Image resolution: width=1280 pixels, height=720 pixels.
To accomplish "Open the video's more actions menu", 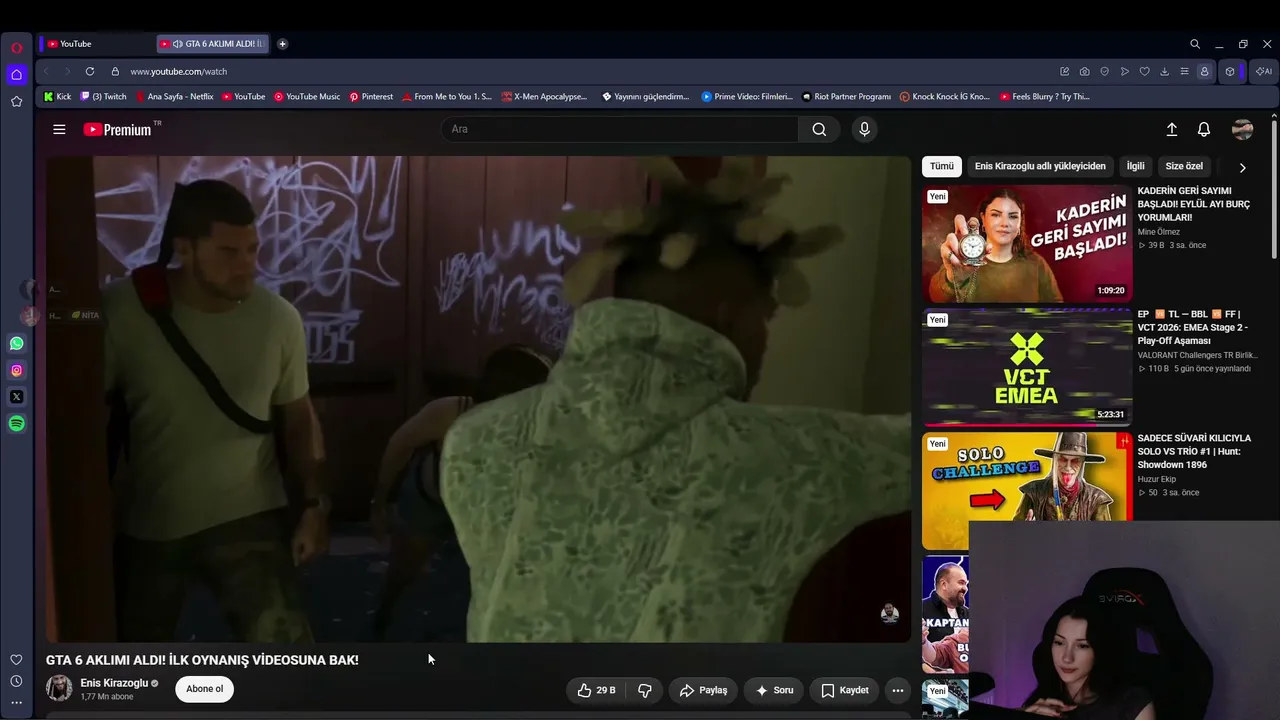I will (898, 690).
